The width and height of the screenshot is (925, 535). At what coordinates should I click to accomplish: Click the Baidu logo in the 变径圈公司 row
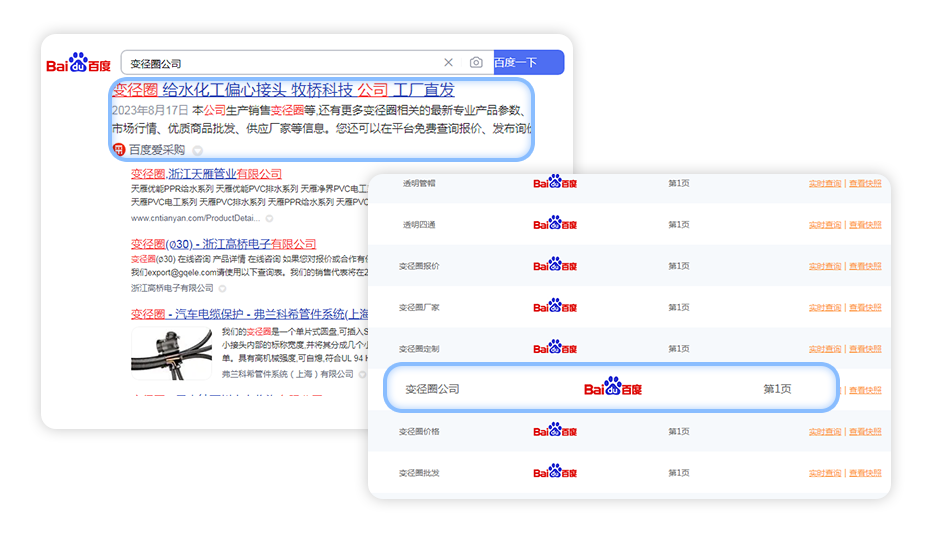(x=612, y=387)
